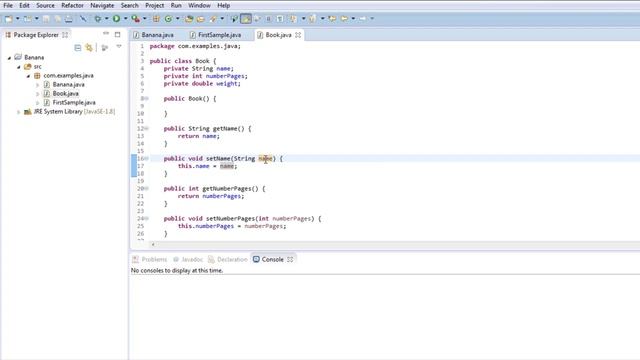Click the Run Last Tool icon with red toolbox
640x360 pixels.
(x=136, y=19)
